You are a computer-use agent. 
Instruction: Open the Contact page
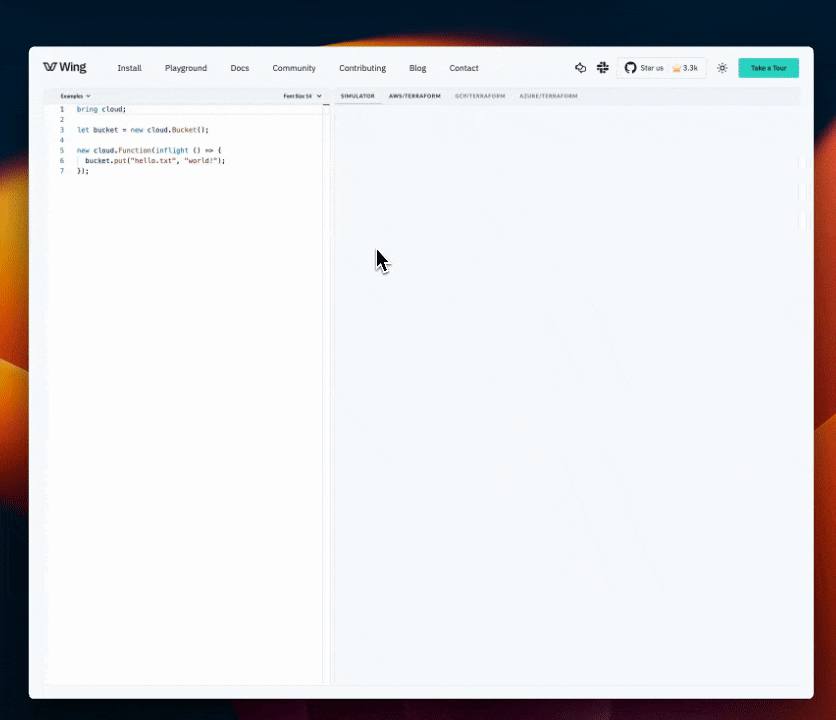click(464, 68)
